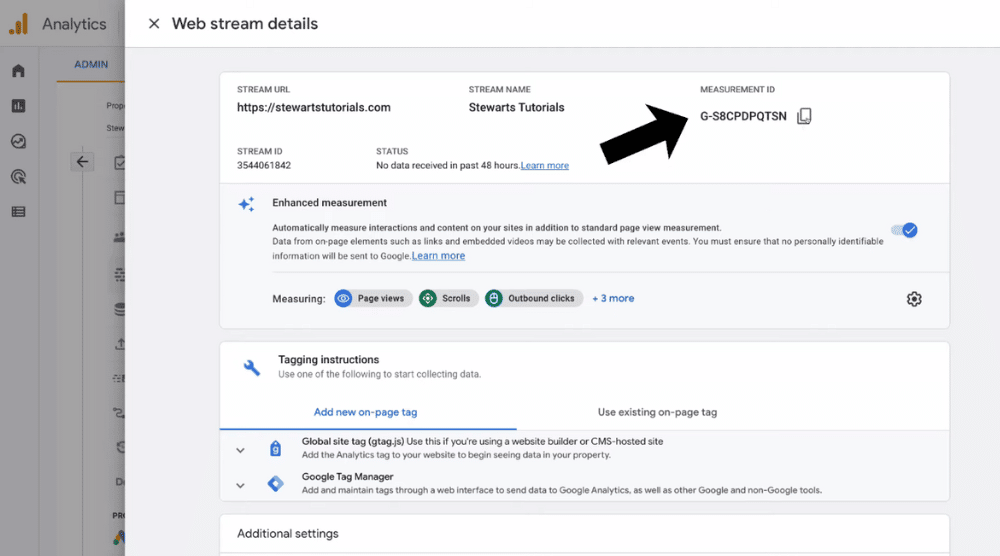Select the Outbound clicks chip
This screenshot has height=556, width=1000.
point(534,298)
